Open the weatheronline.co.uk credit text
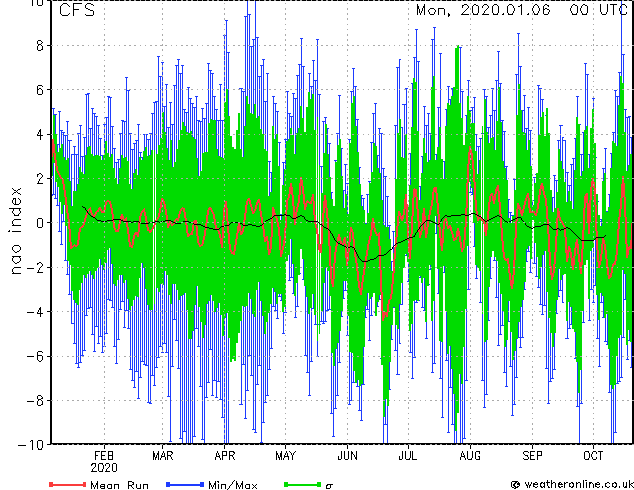Viewport: 634px width, 490px height. [578, 484]
